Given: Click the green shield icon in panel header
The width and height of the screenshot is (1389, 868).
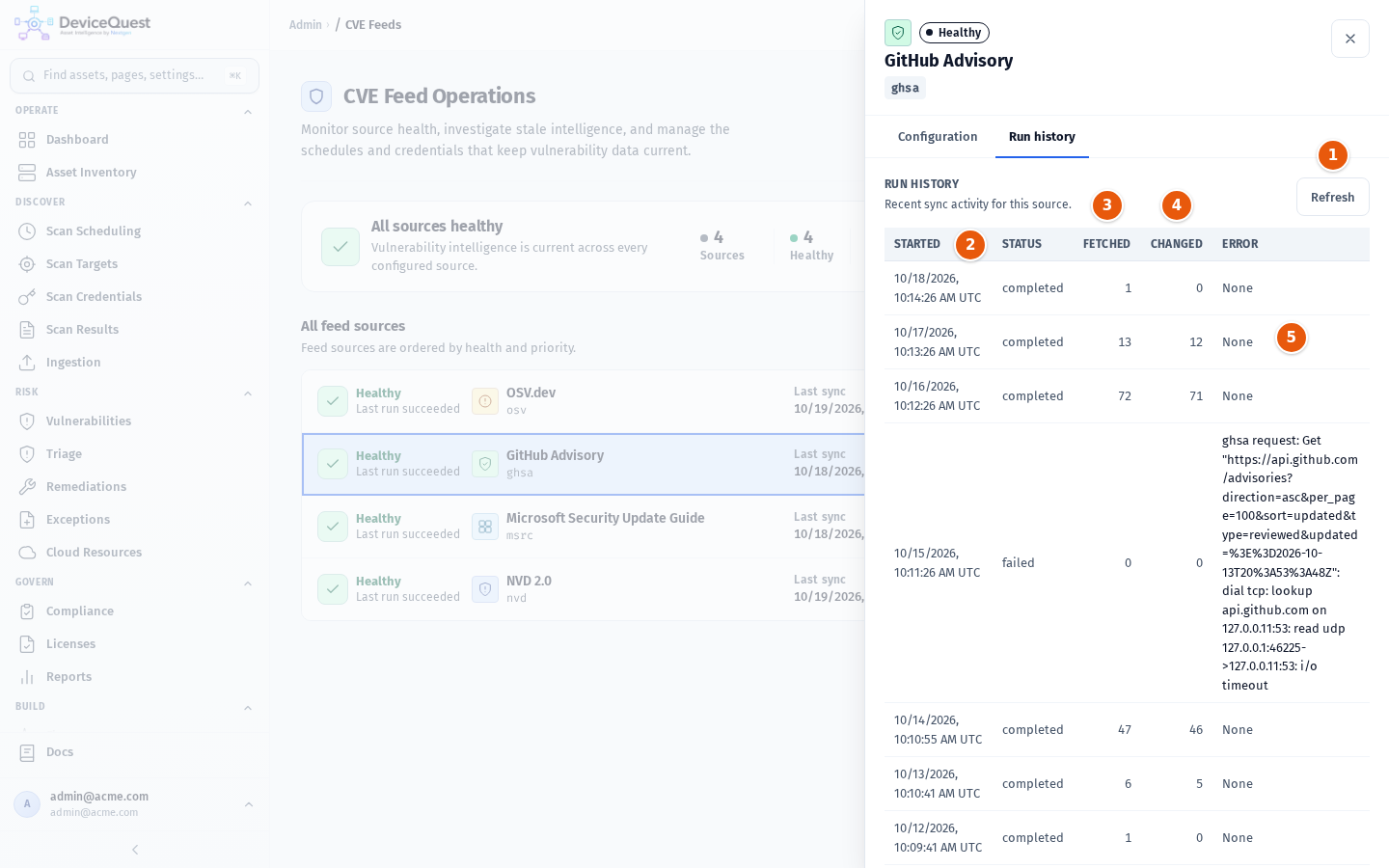Looking at the screenshot, I should click(898, 33).
